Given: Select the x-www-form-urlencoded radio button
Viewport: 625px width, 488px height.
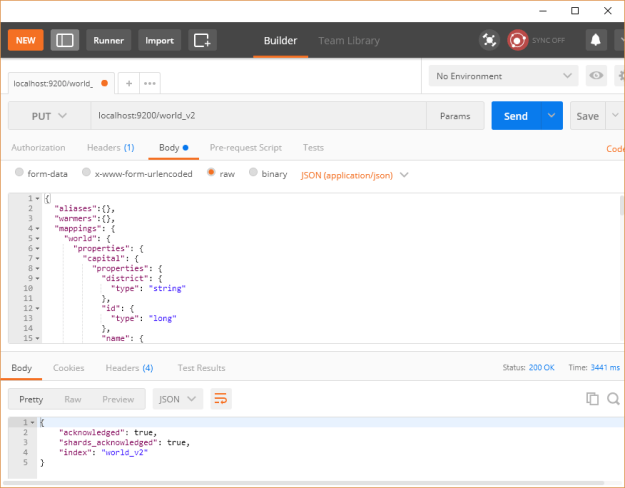Looking at the screenshot, I should pos(86,172).
